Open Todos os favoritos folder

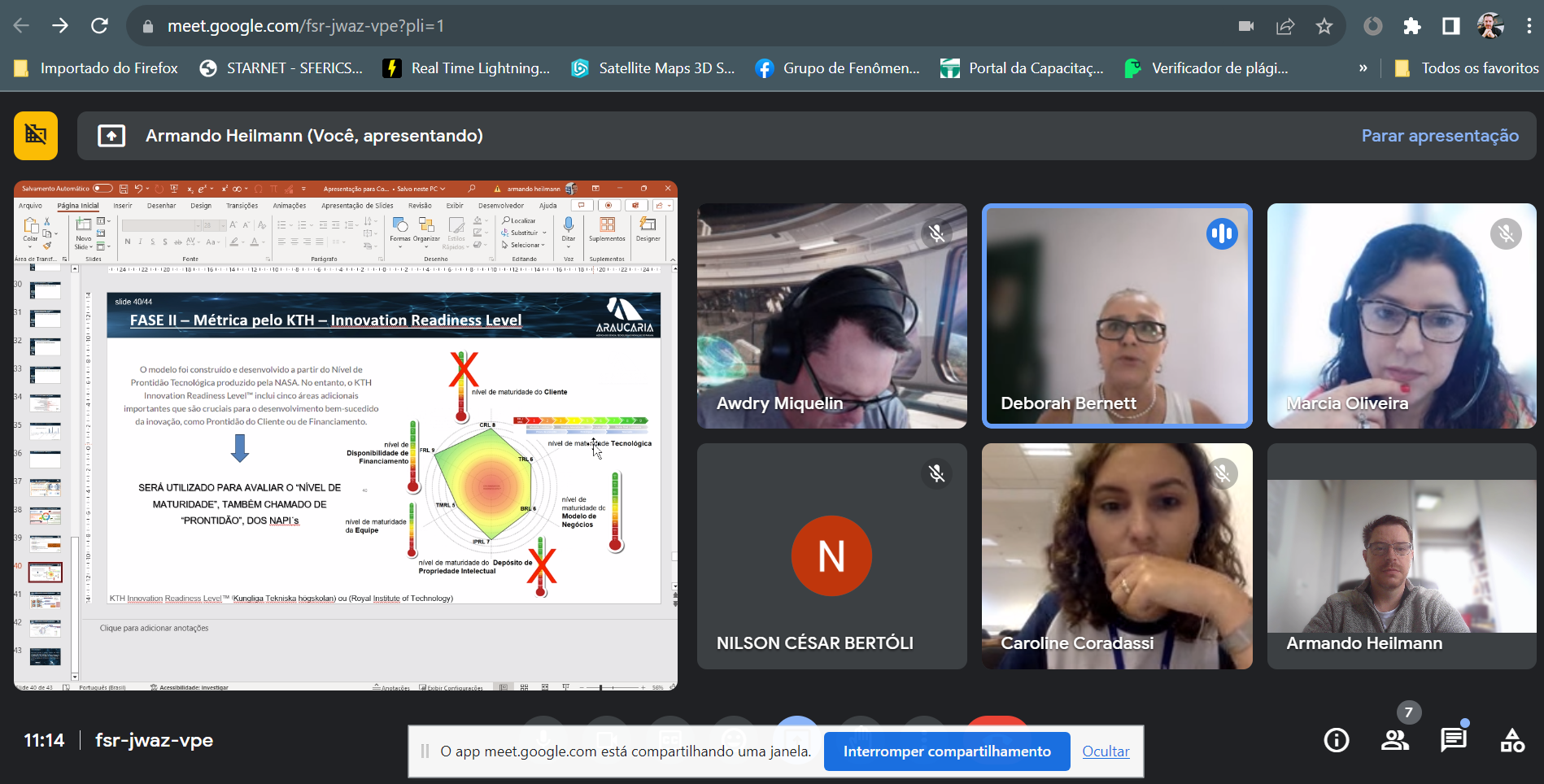(1466, 68)
